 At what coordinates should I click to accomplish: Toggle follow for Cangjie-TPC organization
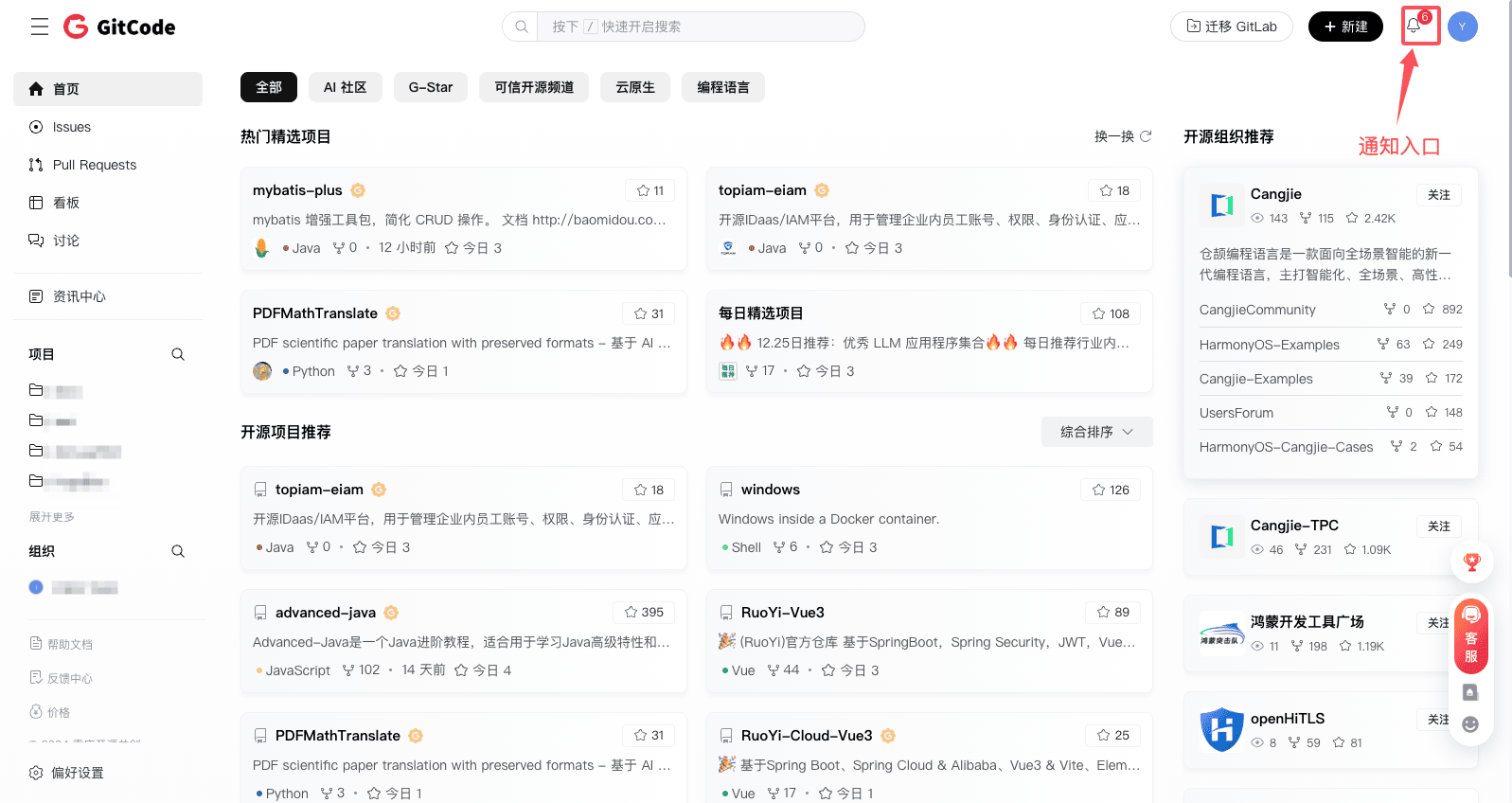tap(1438, 526)
